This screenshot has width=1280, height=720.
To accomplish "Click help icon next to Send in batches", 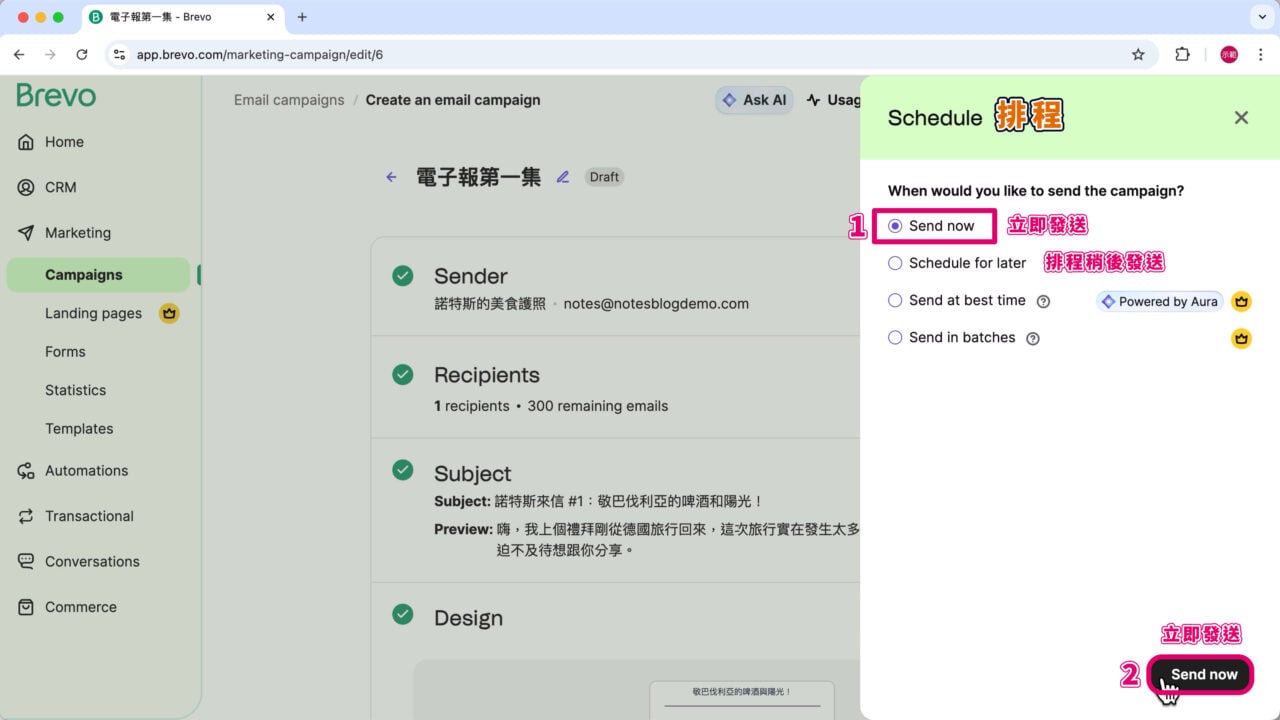I will [x=1033, y=338].
